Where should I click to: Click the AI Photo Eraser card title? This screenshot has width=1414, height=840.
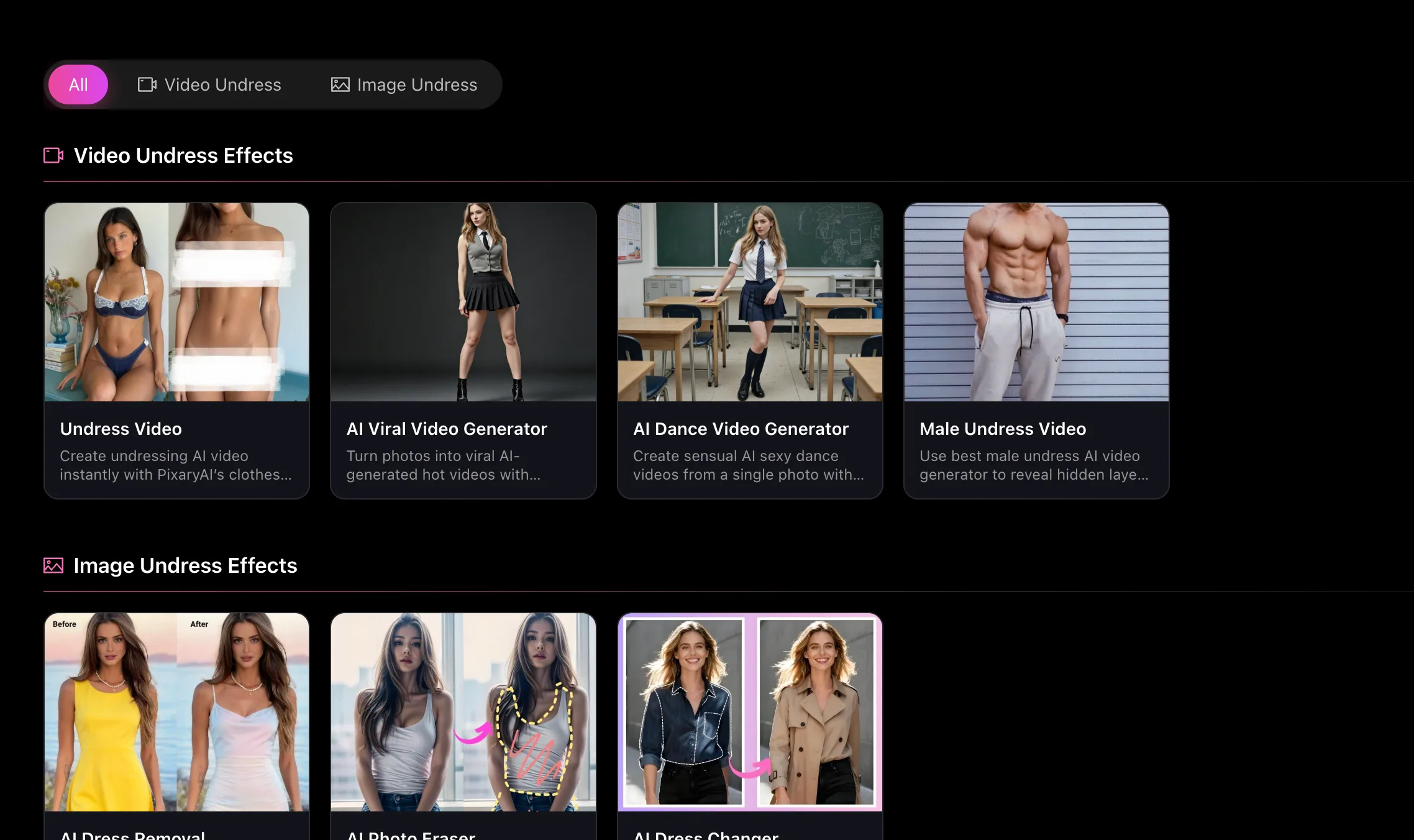pyautogui.click(x=411, y=835)
